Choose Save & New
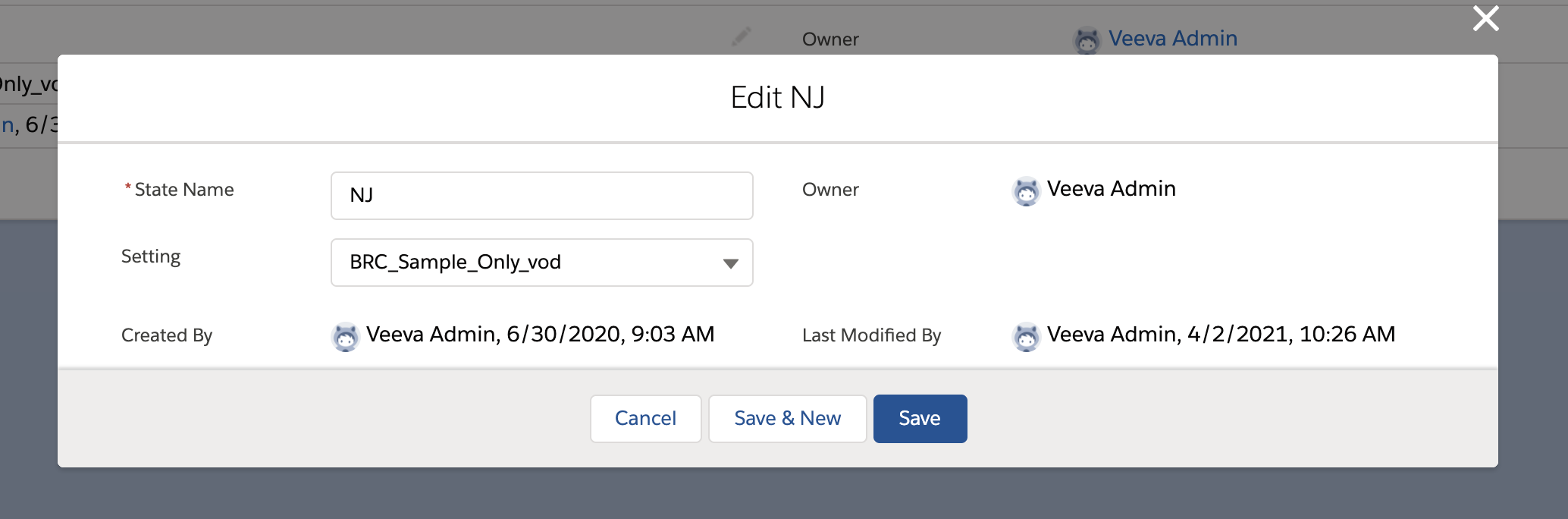 pyautogui.click(x=787, y=419)
